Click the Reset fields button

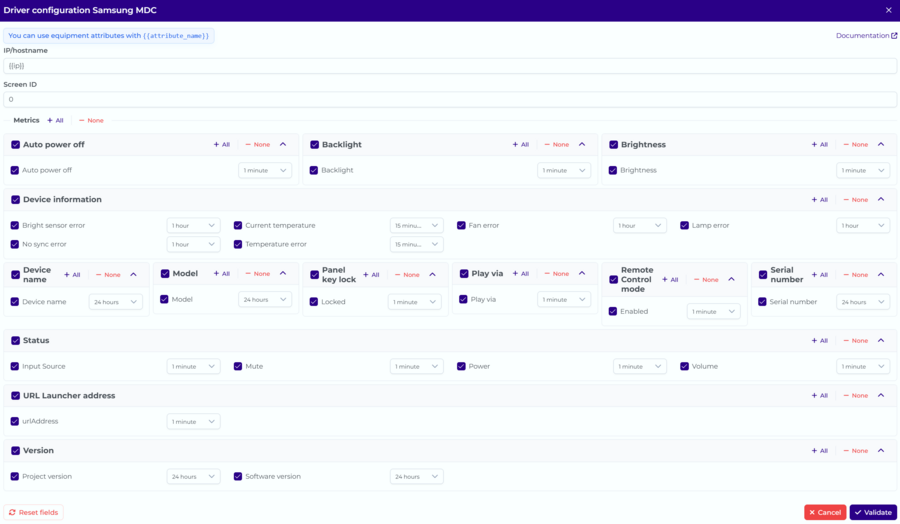(33, 513)
